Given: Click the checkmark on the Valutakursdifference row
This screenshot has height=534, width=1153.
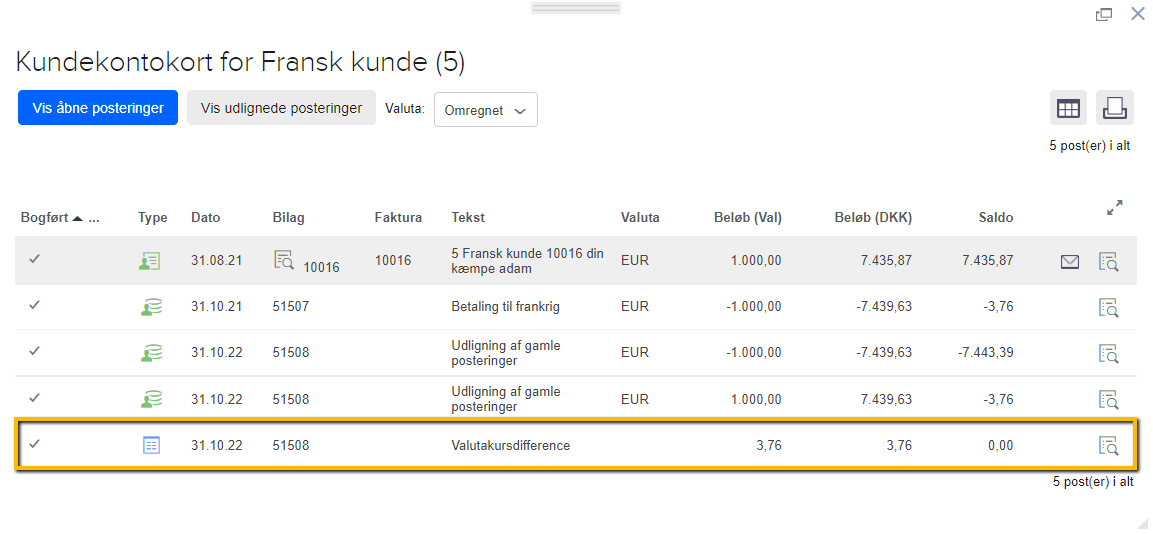Looking at the screenshot, I should point(35,444).
